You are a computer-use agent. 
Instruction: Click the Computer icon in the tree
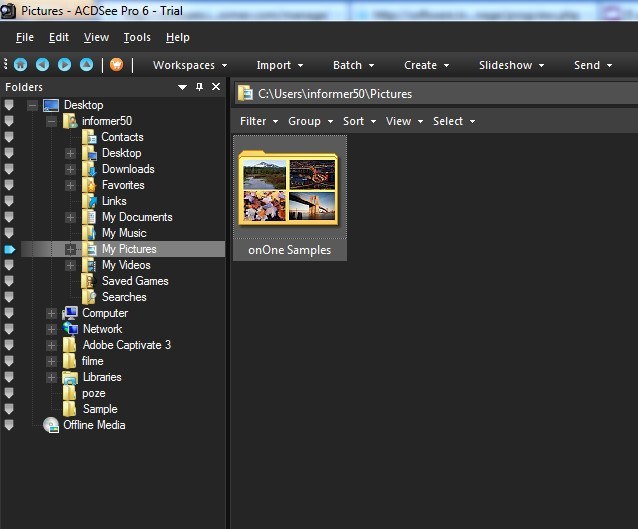[70, 313]
